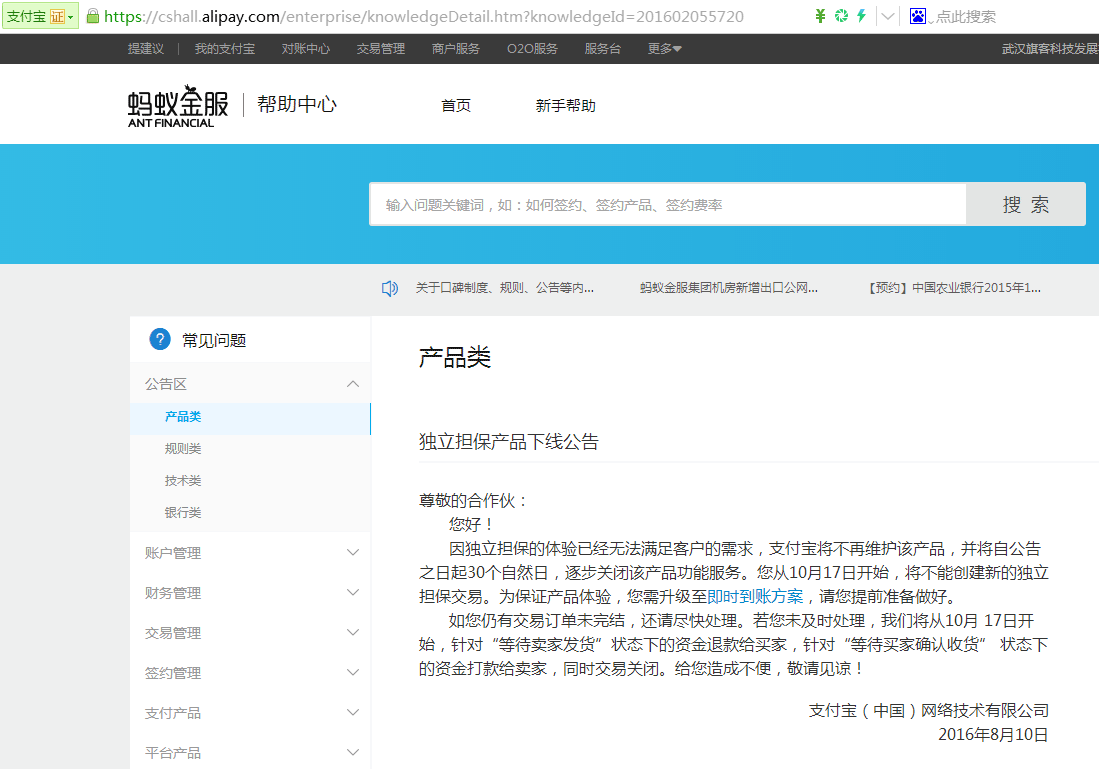This screenshot has width=1099, height=769.
Task: Expand the 更多 menu in top bar
Action: click(x=664, y=49)
